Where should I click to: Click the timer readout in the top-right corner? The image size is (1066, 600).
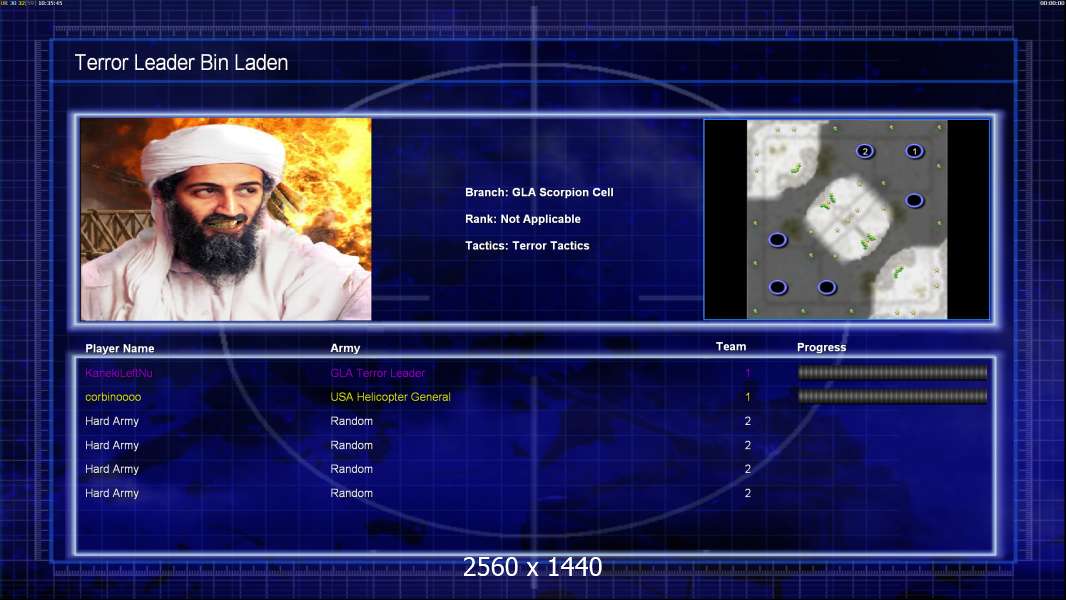coord(1052,3)
